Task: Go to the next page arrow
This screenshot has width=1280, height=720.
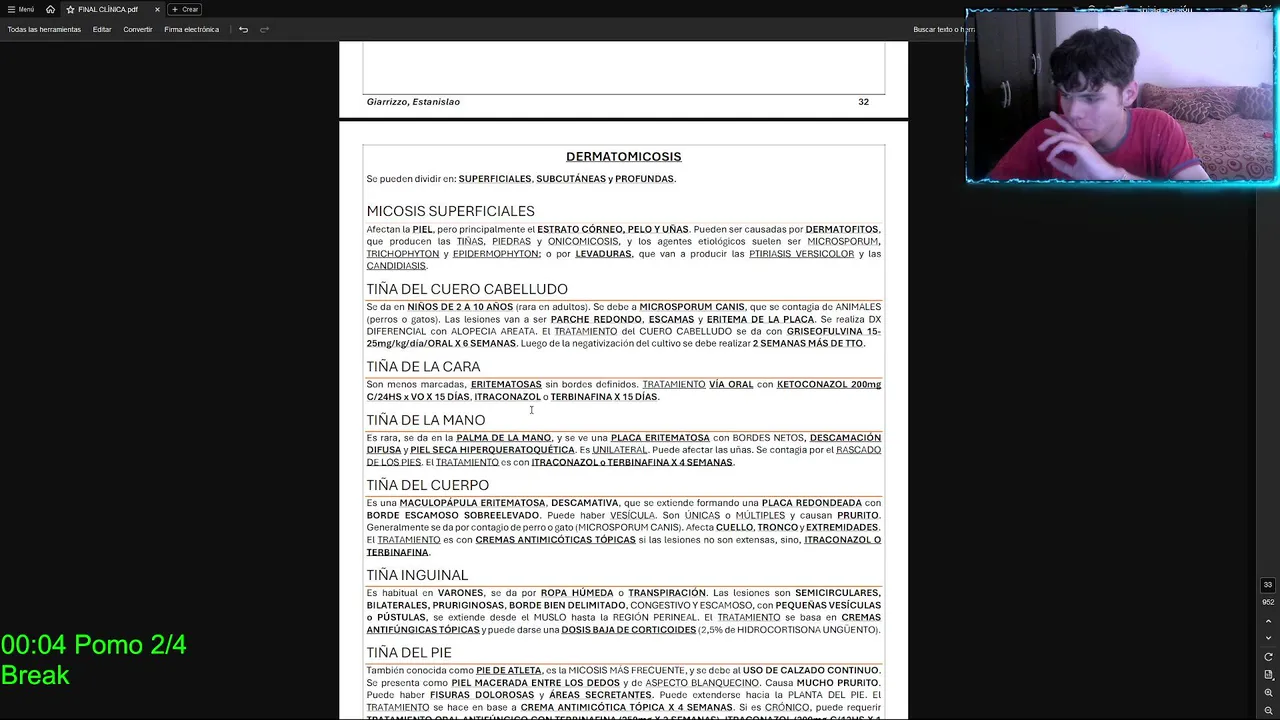Action: click(x=1268, y=638)
